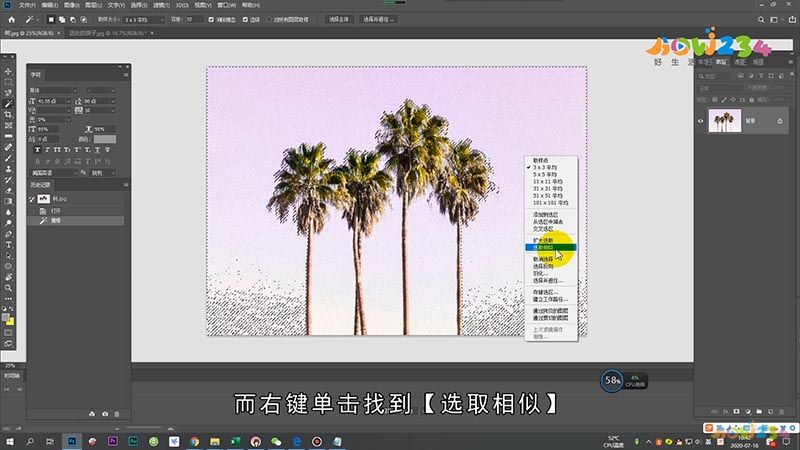Viewport: 800px width, 450px height.
Task: Open the Filter (滤镜) menu
Action: tap(161, 5)
